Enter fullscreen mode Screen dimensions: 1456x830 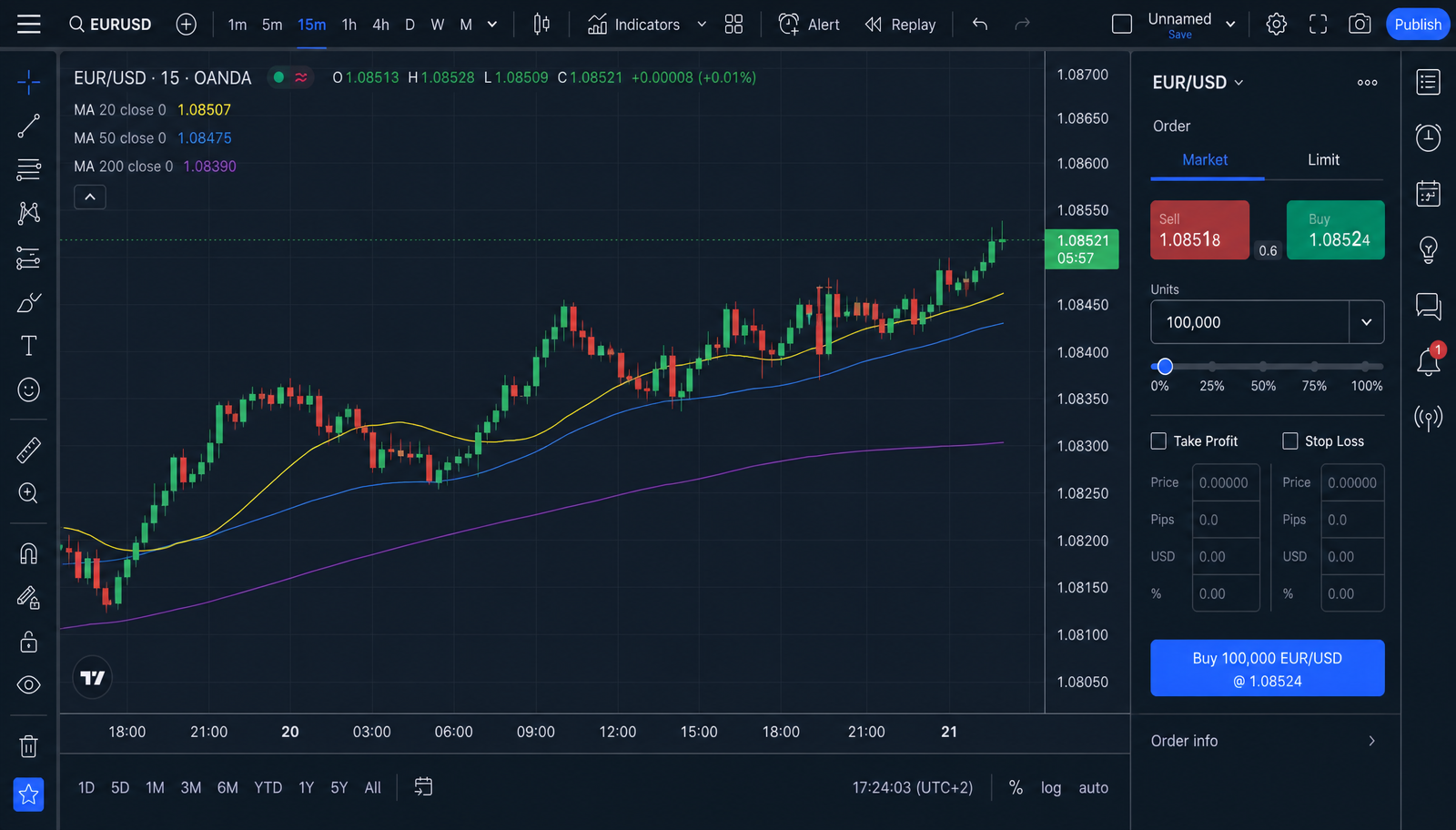[x=1318, y=25]
